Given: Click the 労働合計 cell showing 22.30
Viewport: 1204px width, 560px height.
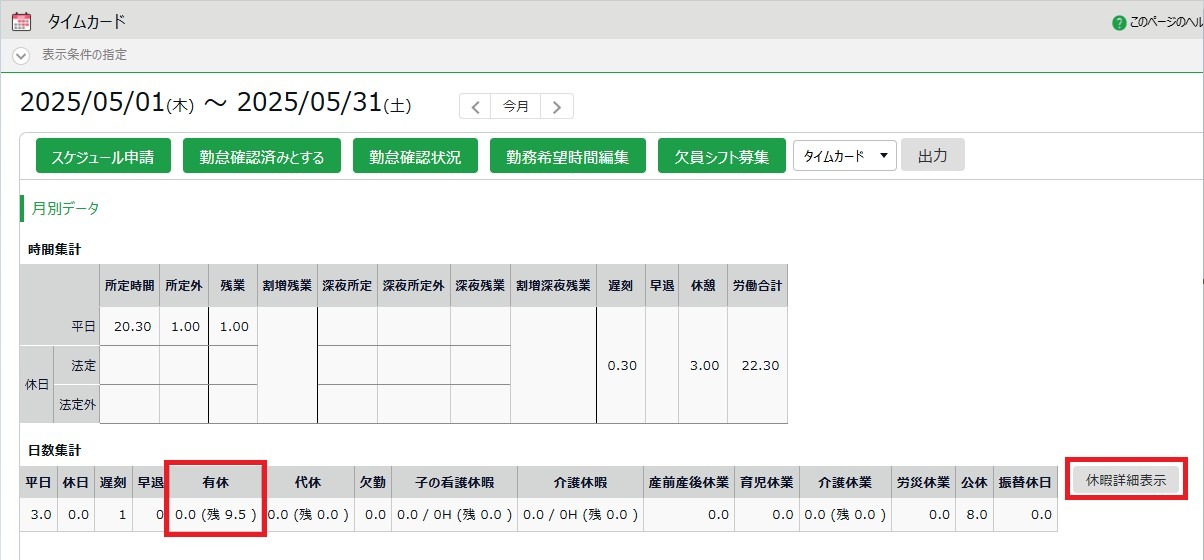Looking at the screenshot, I should (757, 366).
